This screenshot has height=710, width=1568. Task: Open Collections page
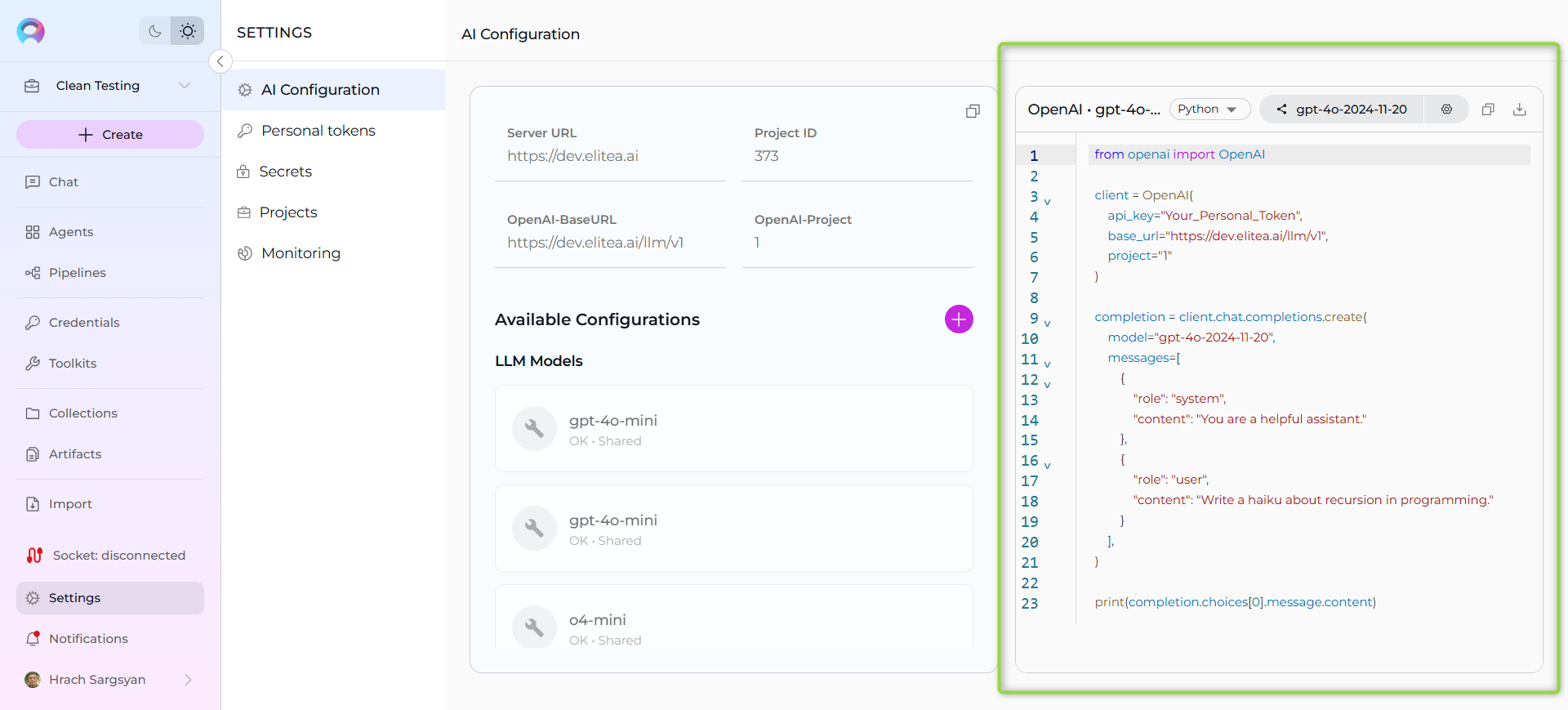110,413
